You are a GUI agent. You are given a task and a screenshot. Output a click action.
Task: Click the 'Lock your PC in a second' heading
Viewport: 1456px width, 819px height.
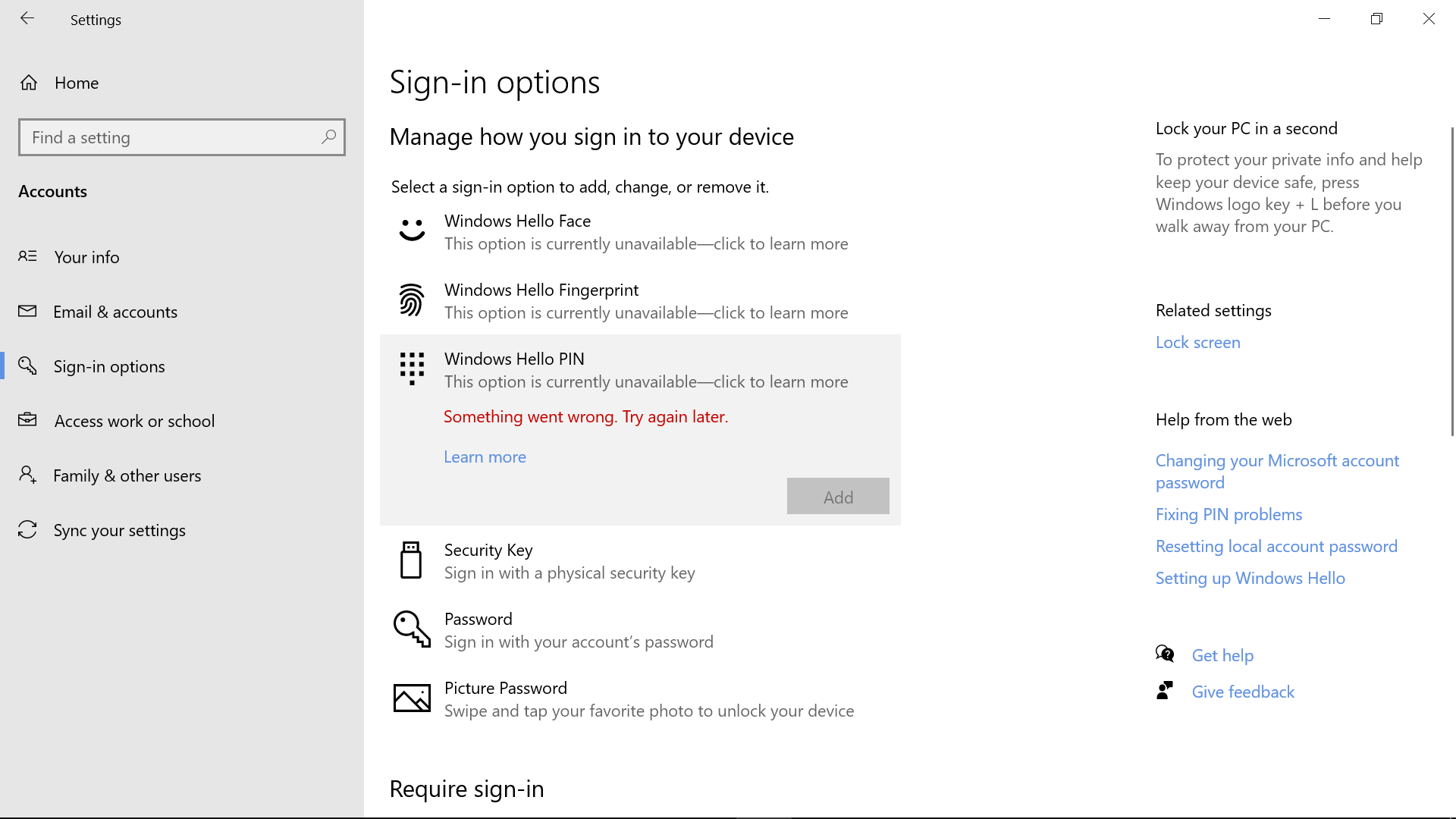tap(1246, 128)
